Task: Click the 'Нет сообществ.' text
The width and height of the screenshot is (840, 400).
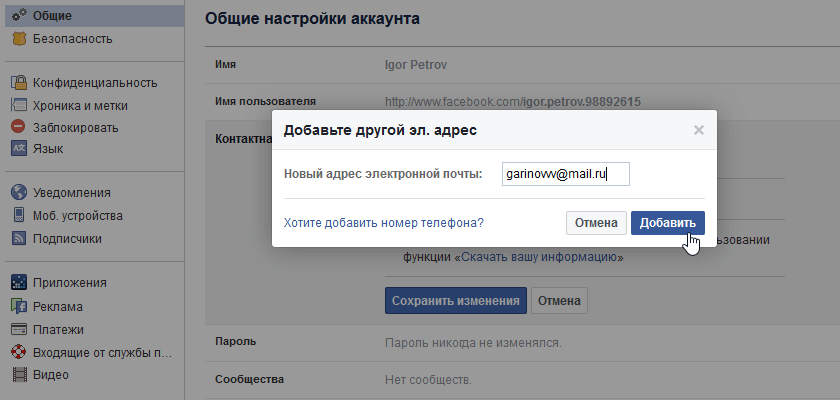Action: (428, 380)
